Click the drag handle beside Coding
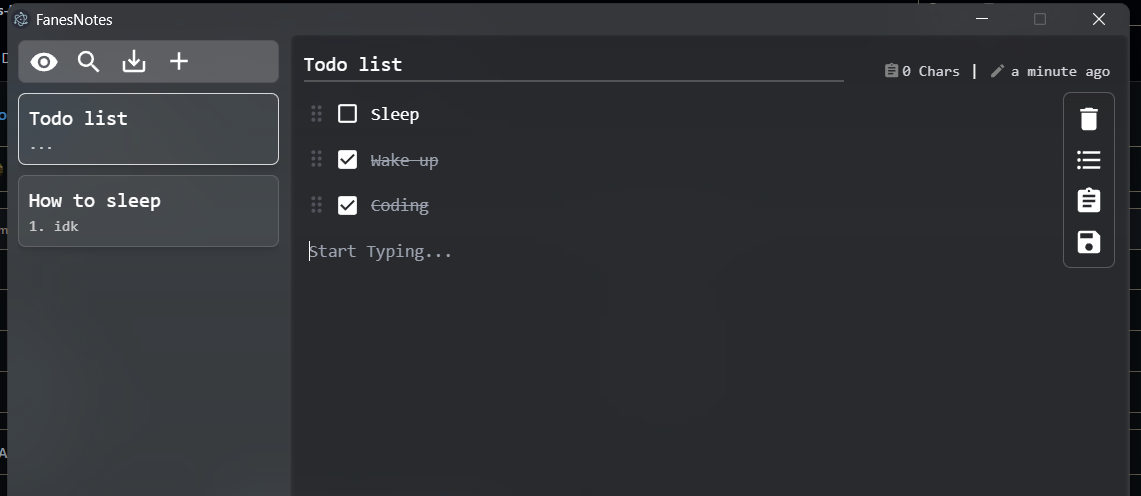Viewport: 1141px width, 496px height. 317,205
